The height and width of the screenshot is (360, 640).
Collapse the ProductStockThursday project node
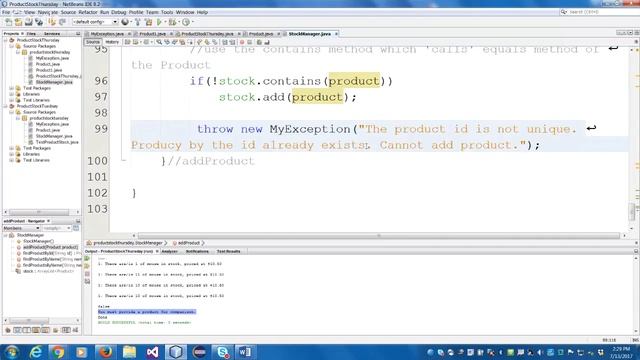pos(6,40)
